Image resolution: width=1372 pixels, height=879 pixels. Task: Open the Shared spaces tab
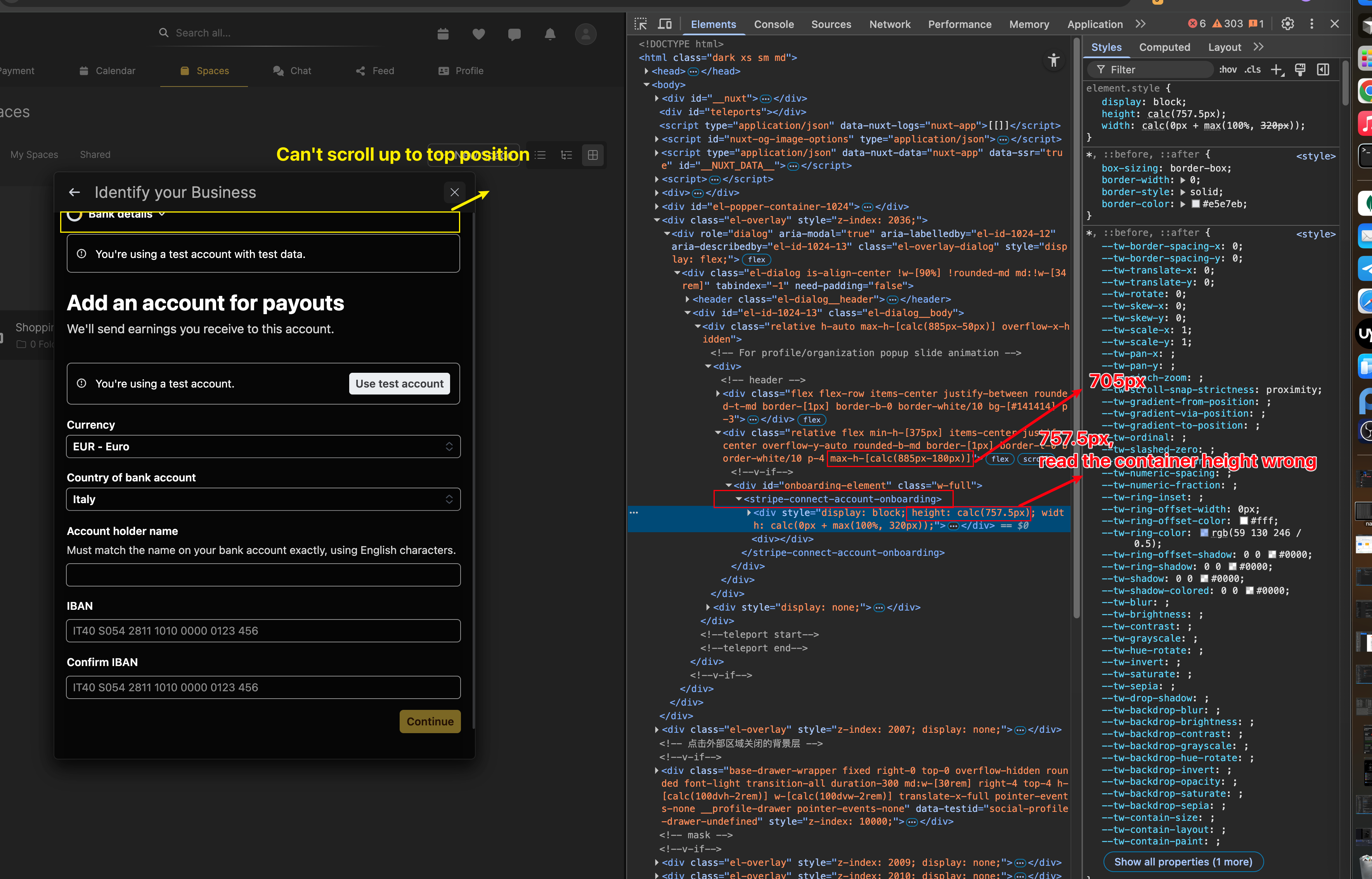click(95, 155)
